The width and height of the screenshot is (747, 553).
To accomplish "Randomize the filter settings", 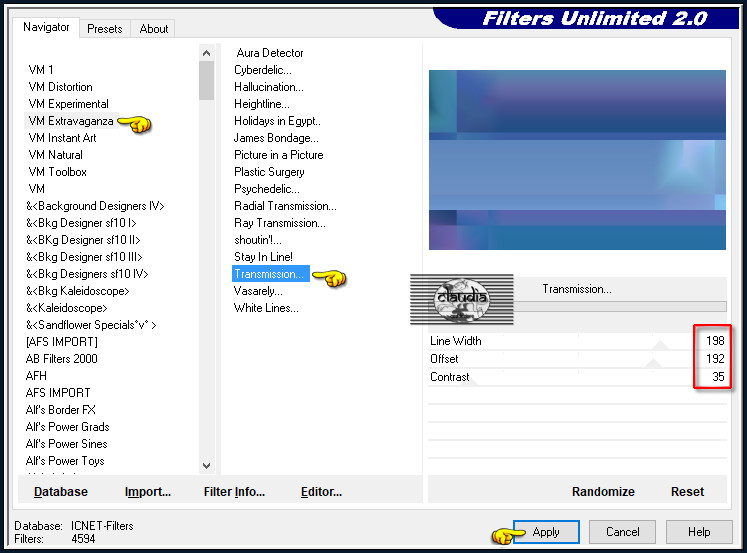I will [x=603, y=492].
